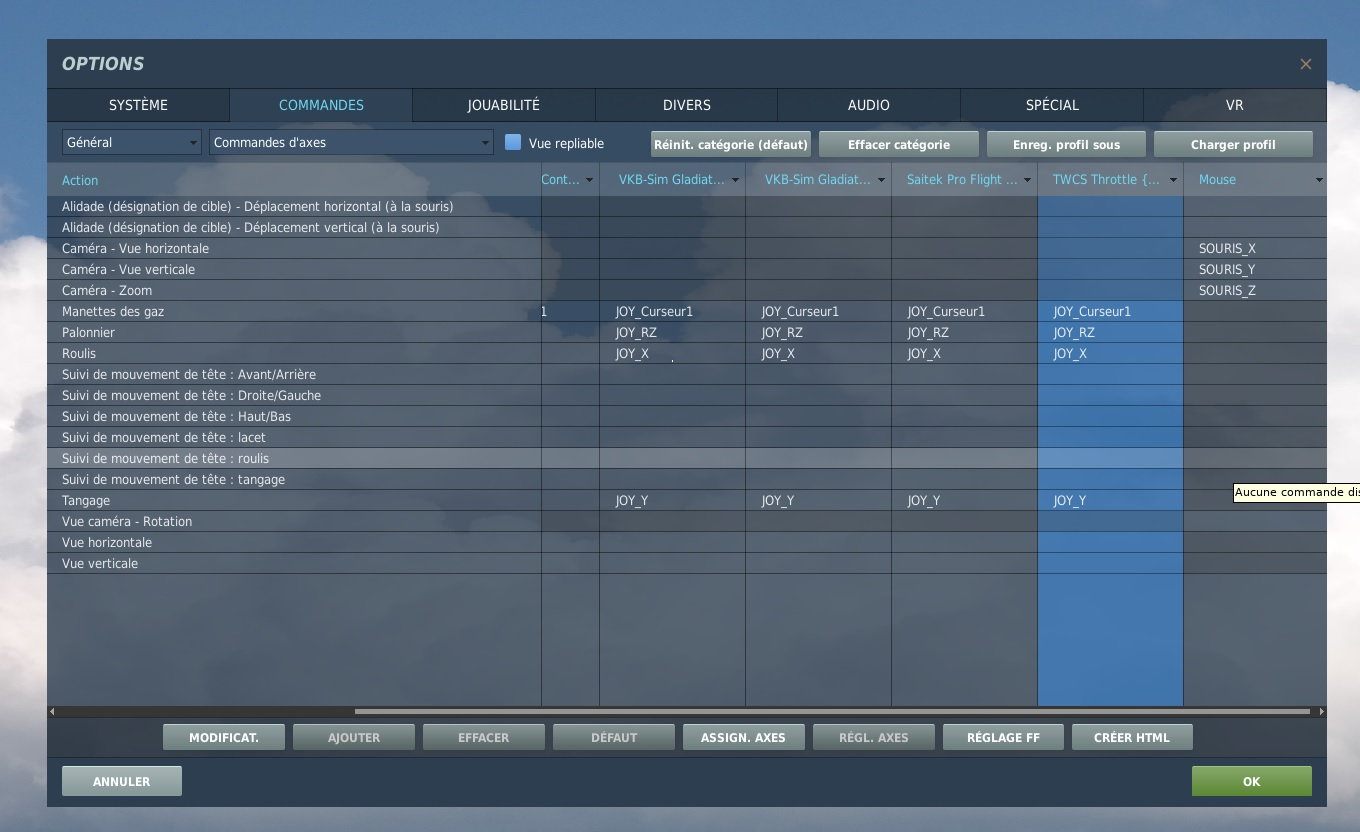This screenshot has height=832, width=1360.
Task: Select the Alidade Déplacement horizontal row
Action: click(686, 206)
